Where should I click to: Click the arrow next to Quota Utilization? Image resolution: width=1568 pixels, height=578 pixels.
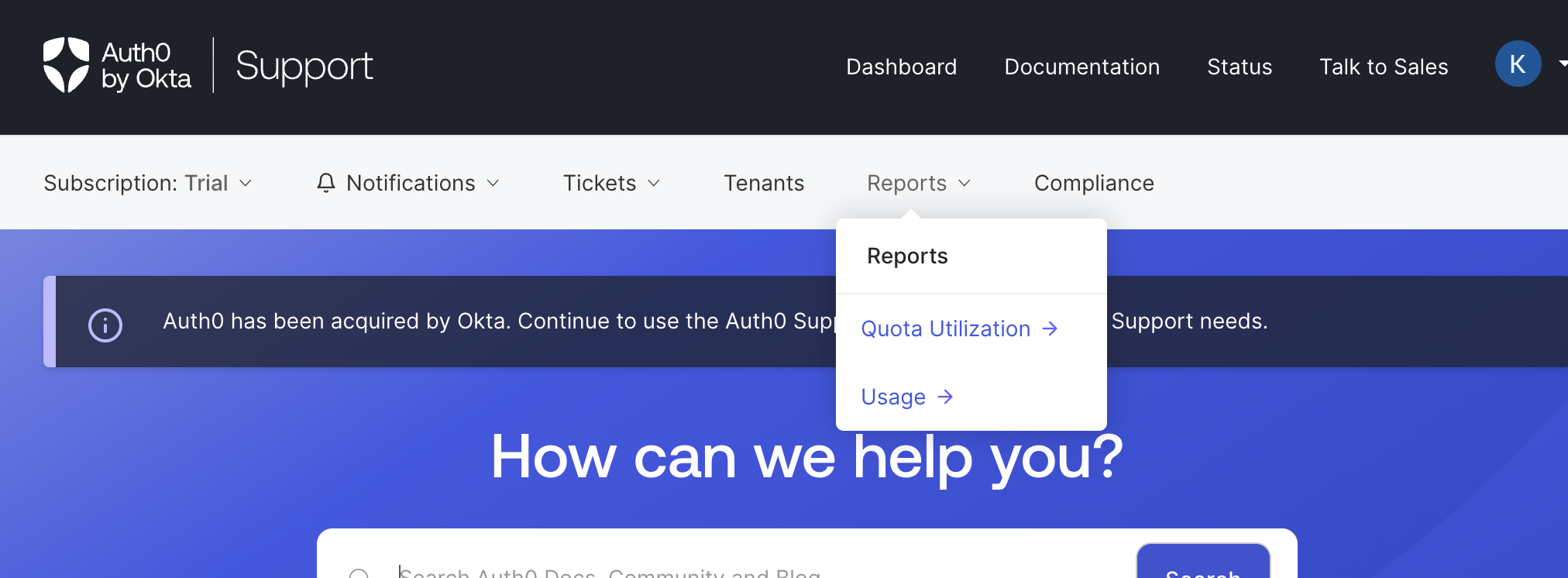pos(1050,329)
